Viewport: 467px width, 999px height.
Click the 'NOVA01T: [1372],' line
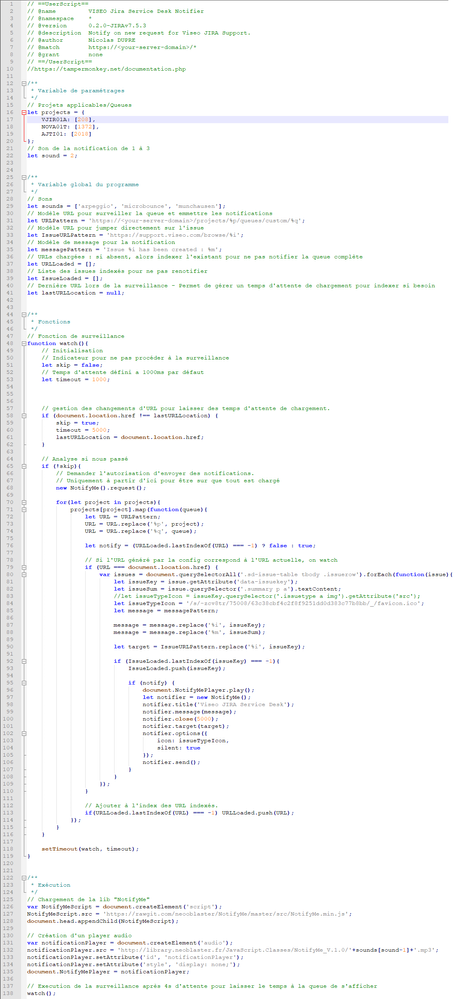tap(69, 127)
